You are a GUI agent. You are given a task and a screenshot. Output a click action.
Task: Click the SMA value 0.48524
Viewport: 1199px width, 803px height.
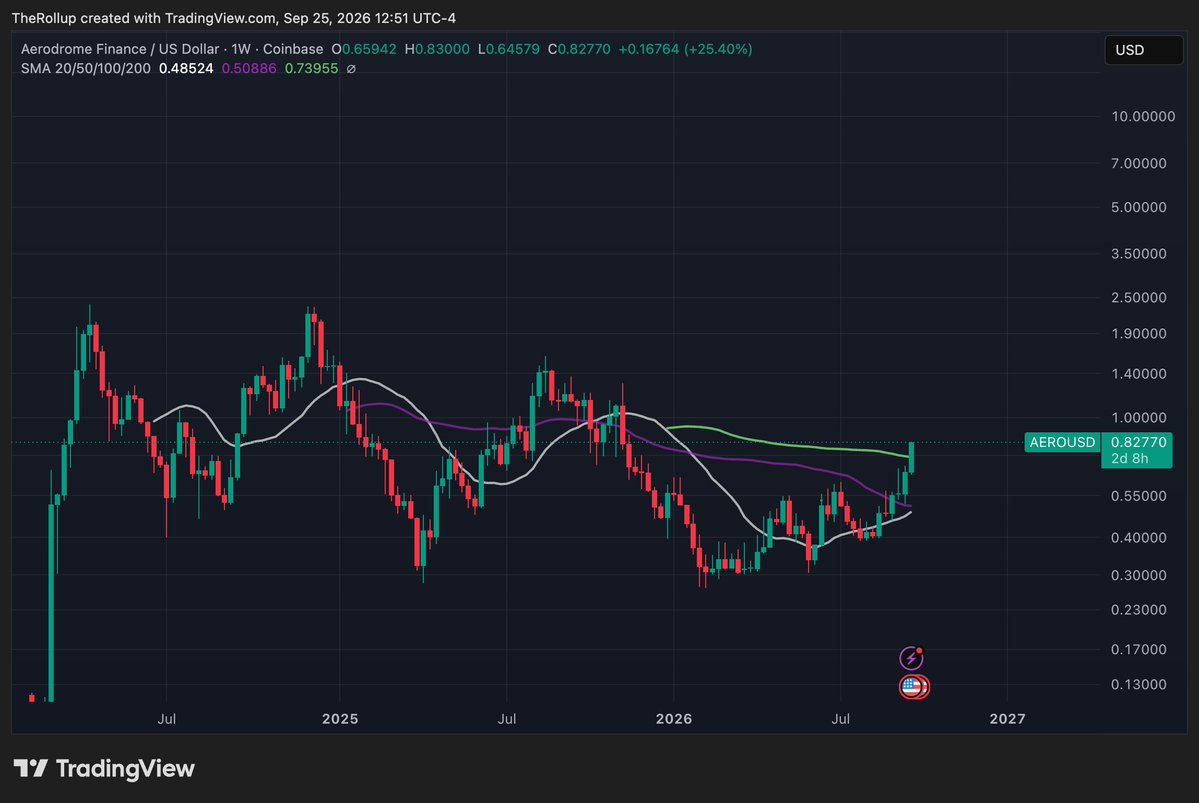tap(186, 69)
